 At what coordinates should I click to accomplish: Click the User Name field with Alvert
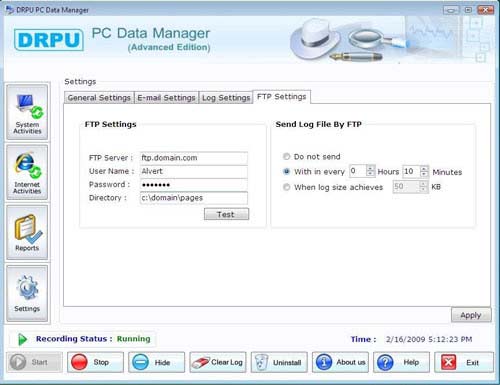(194, 171)
